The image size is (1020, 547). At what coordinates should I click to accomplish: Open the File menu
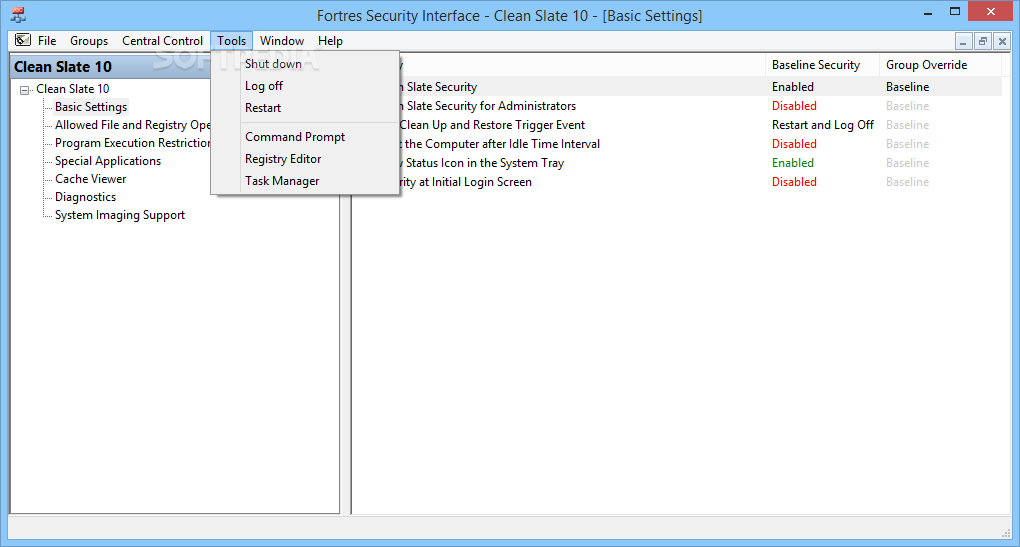47,41
